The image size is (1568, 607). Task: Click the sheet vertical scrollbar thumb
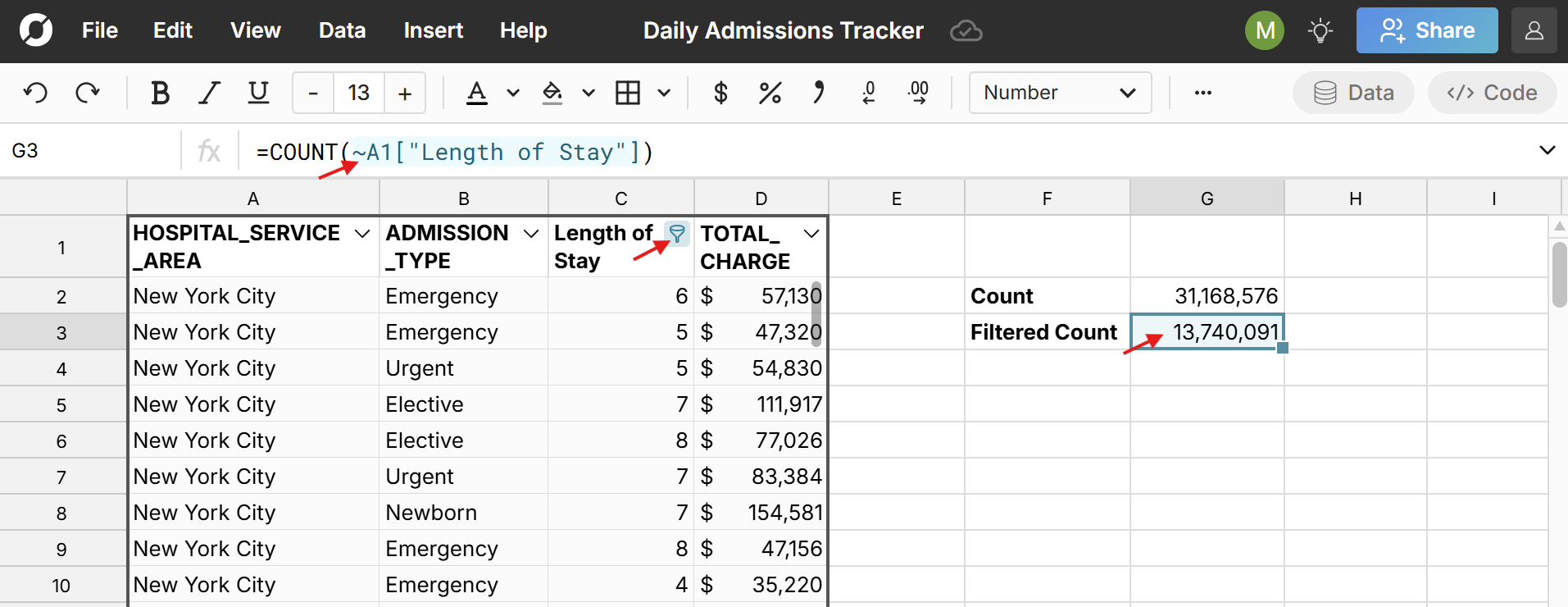coord(1559,275)
